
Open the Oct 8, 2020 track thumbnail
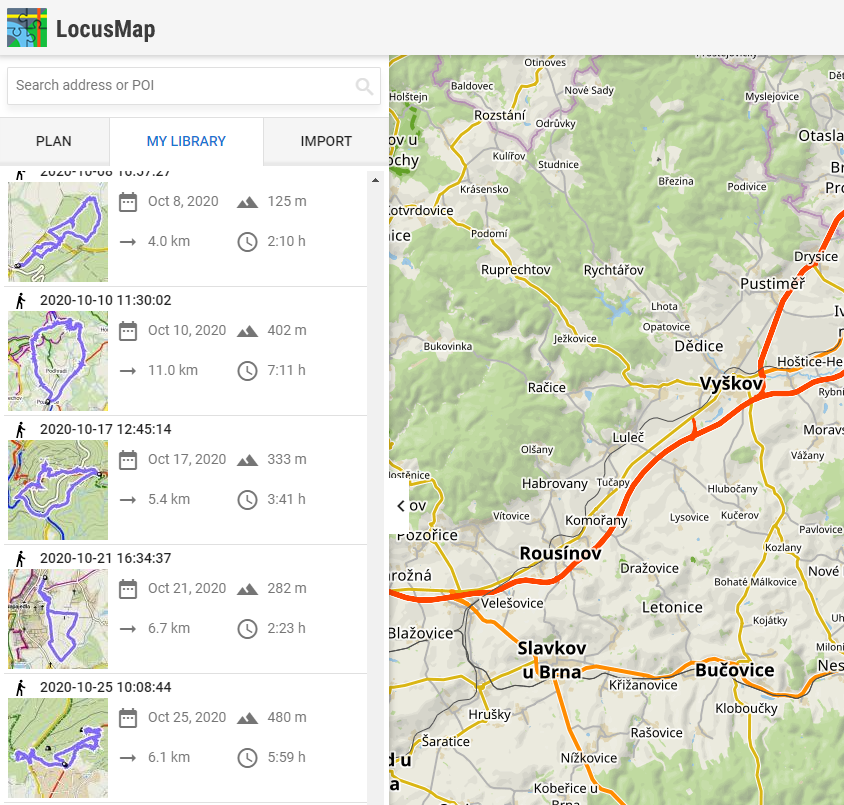coord(58,232)
